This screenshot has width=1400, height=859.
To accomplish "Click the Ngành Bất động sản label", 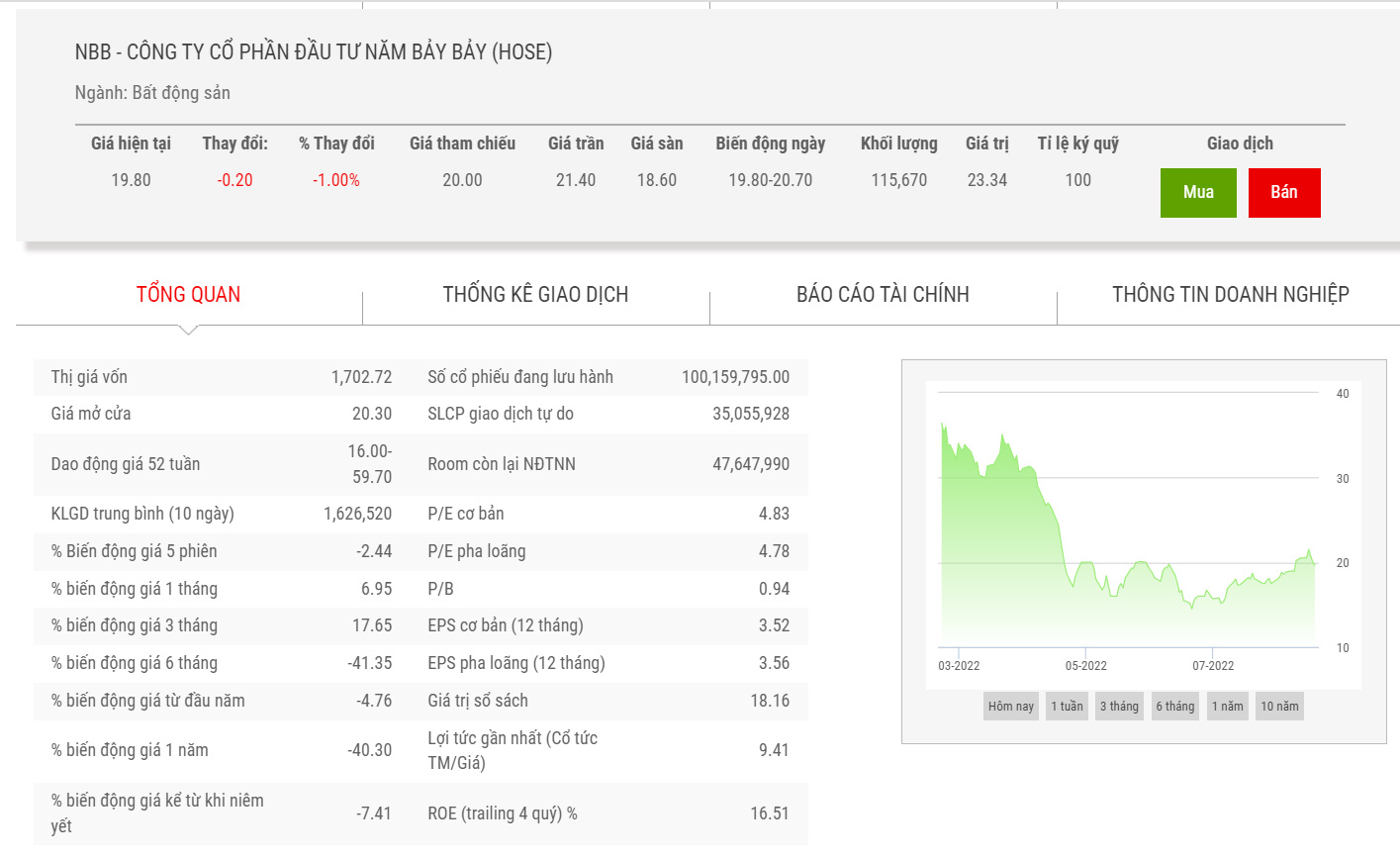I will click(152, 93).
